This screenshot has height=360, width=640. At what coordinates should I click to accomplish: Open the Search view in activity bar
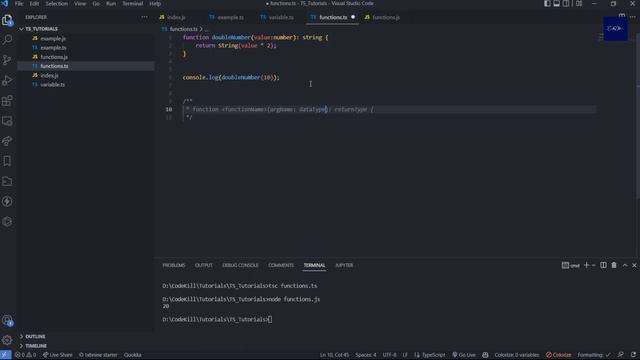click(x=7, y=40)
